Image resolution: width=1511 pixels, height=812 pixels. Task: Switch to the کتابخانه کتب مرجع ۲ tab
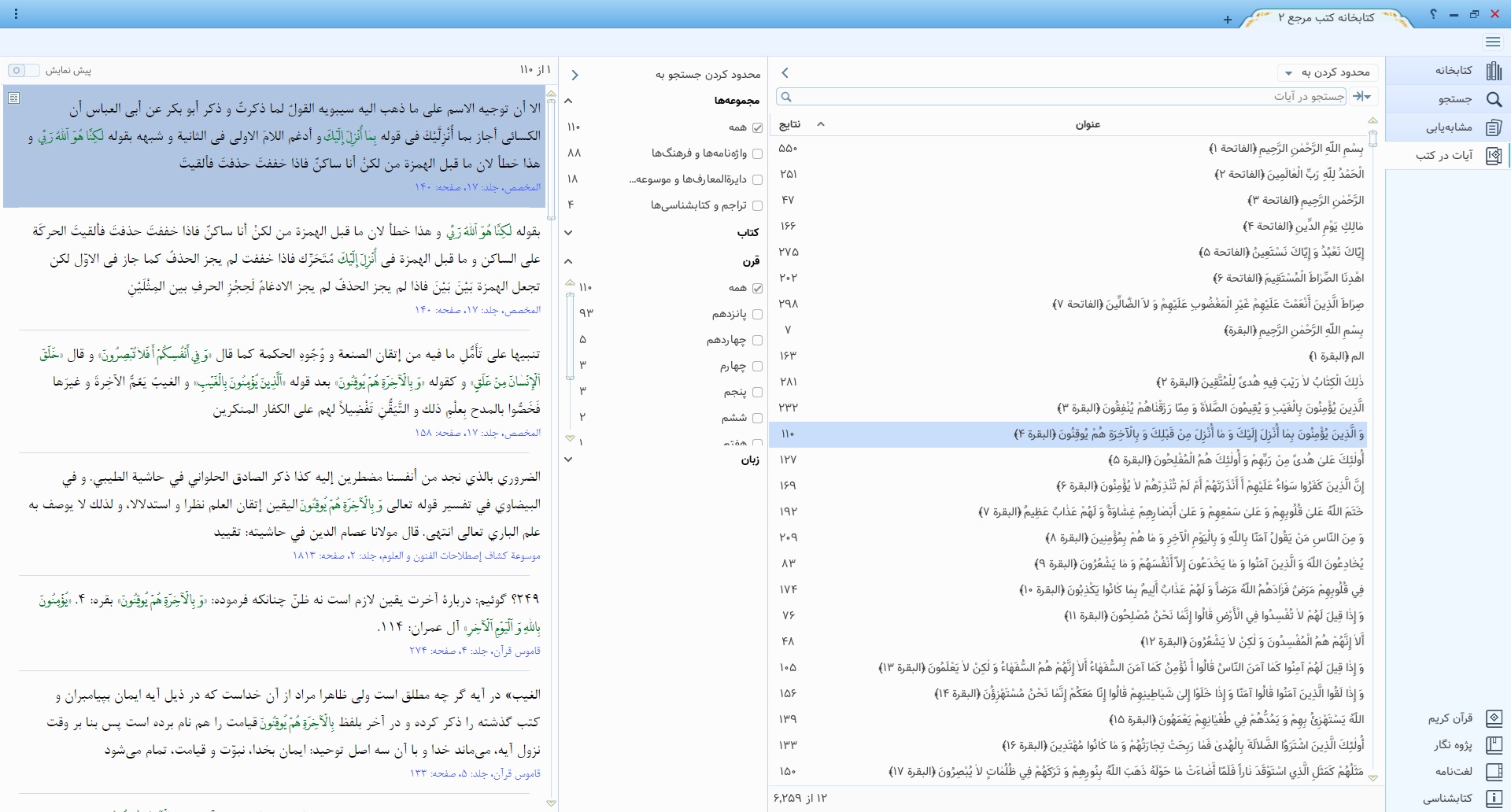(1326, 17)
